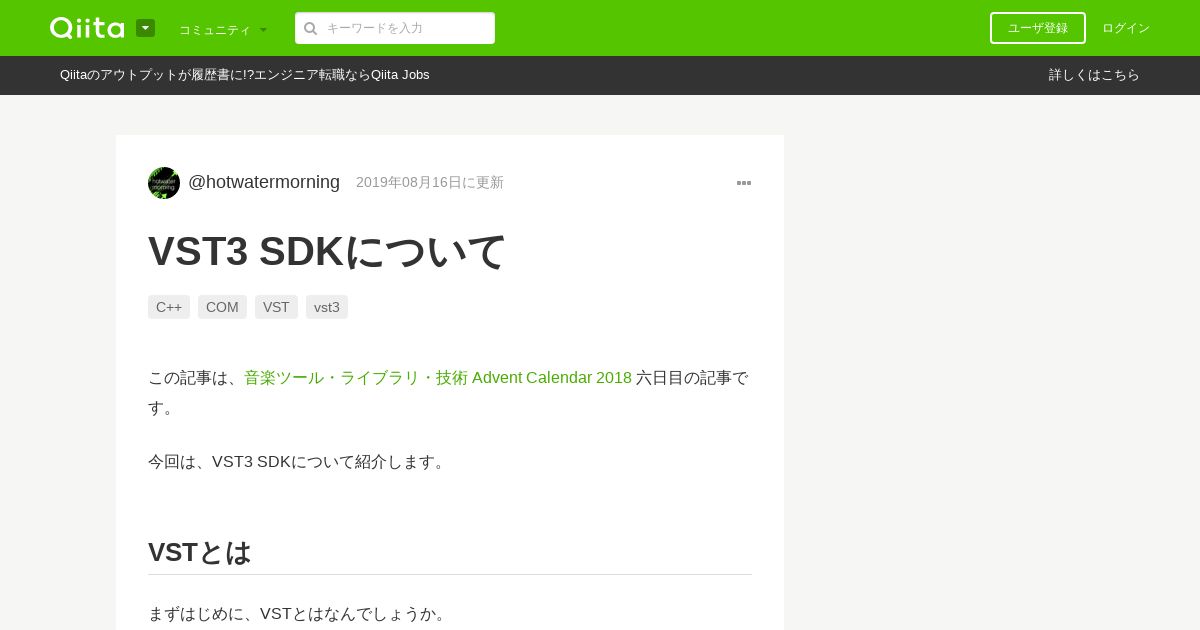Screen dimensions: 1200x630
Task: Select the uppercase VST tag
Action: 276,307
